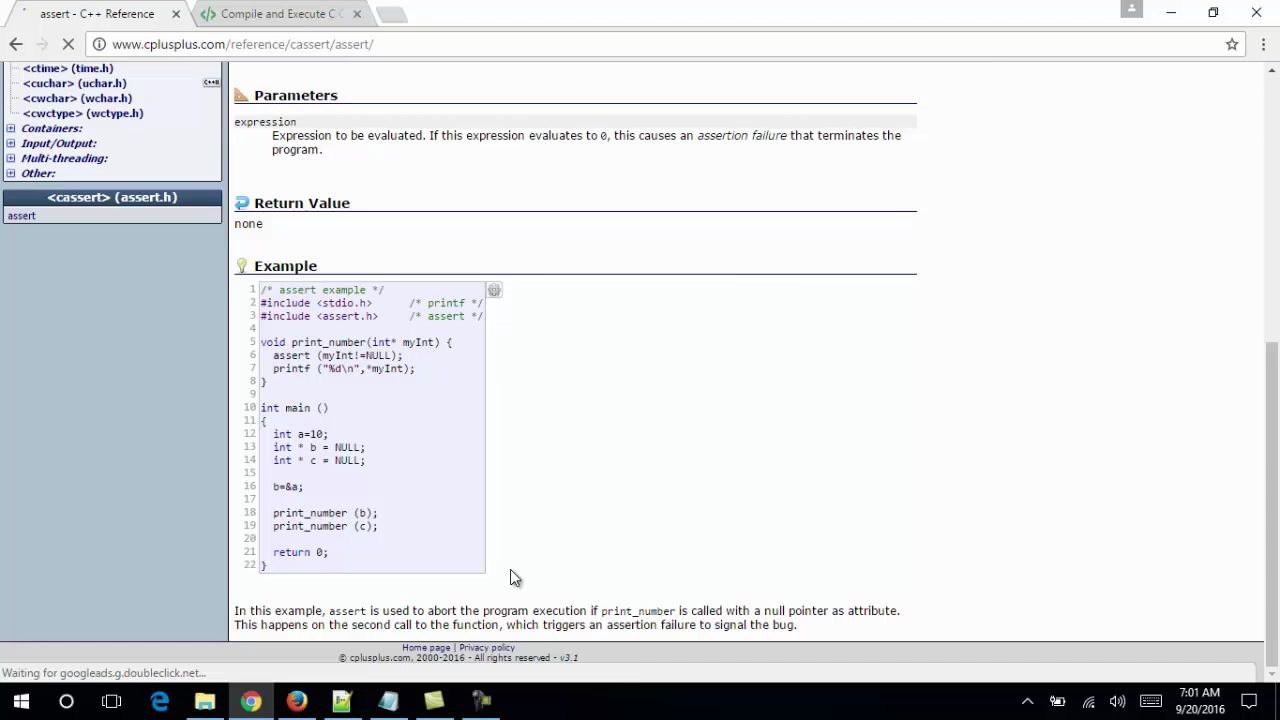The image size is (1280, 720).
Task: Click the stop loading icon in the toolbar
Action: (68, 44)
